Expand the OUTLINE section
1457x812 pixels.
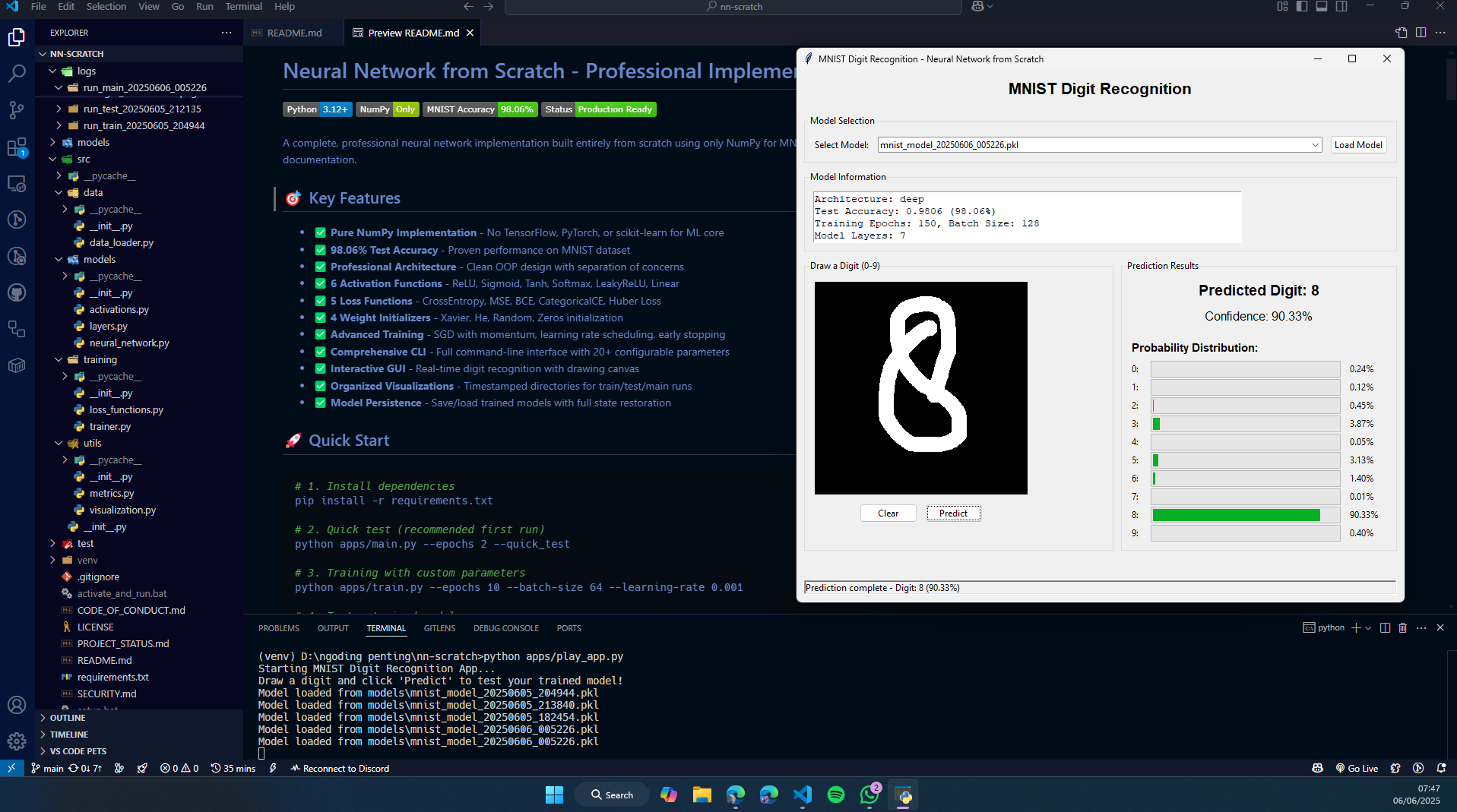click(68, 718)
